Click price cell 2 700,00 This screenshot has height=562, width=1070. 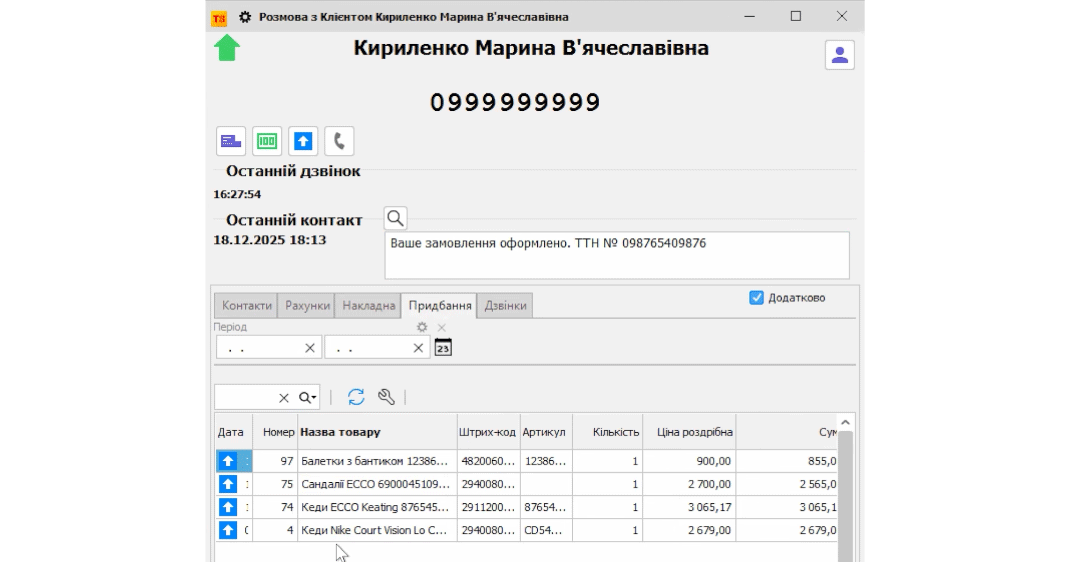click(x=689, y=484)
